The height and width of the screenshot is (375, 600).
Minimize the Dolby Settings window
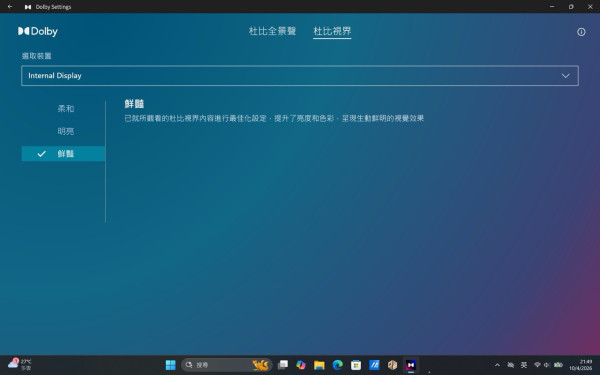[552, 7]
